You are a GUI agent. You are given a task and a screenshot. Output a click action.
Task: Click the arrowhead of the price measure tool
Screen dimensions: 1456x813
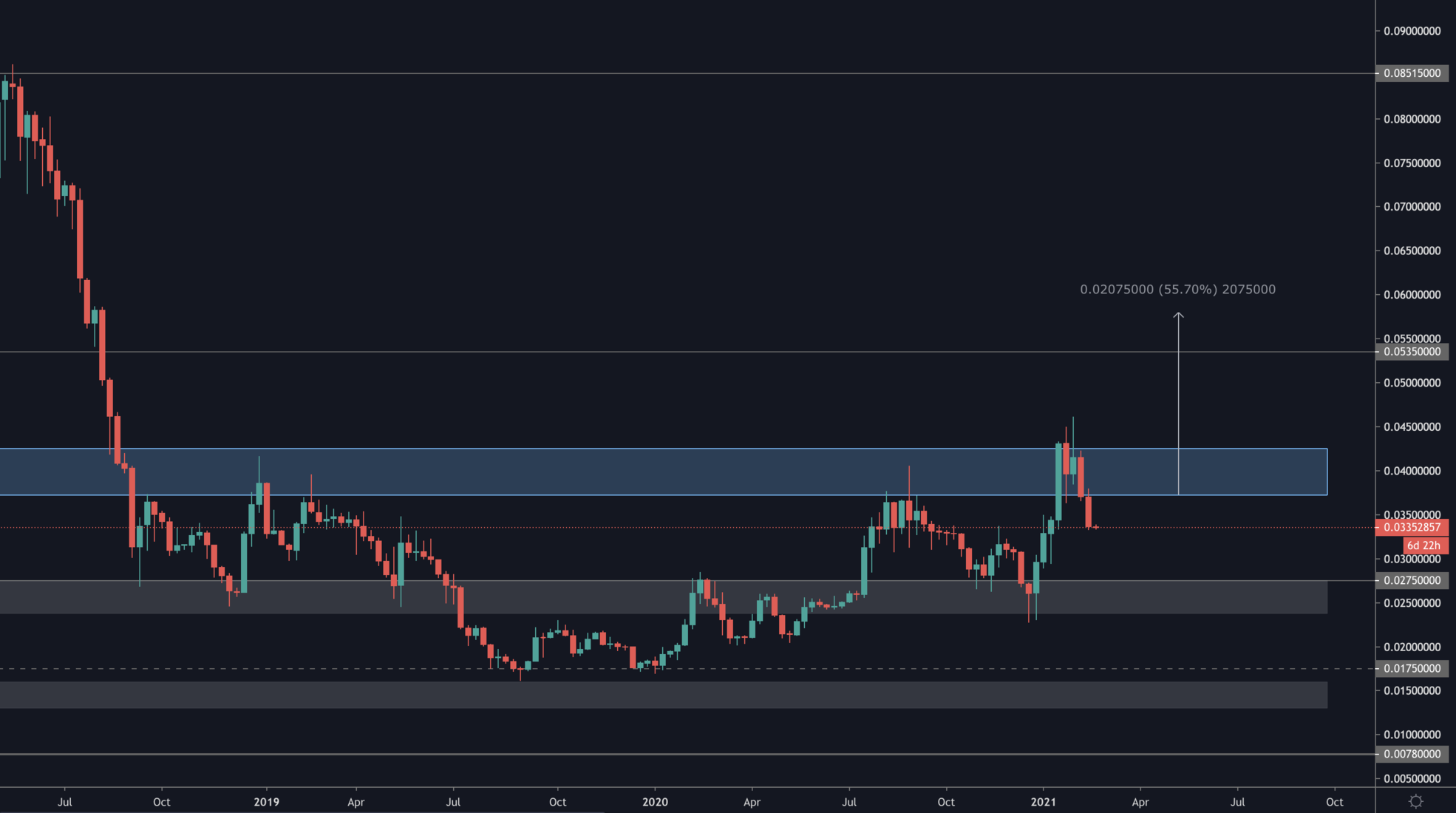[x=1178, y=316]
